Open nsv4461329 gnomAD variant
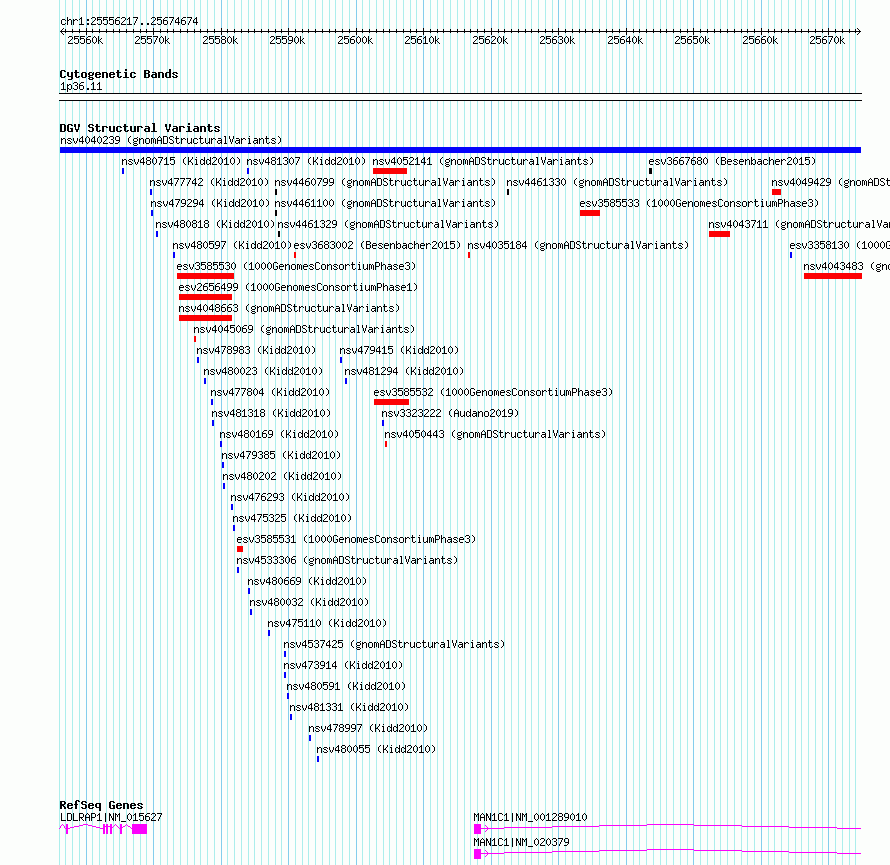Screen dimensions: 890x865 click(388, 224)
